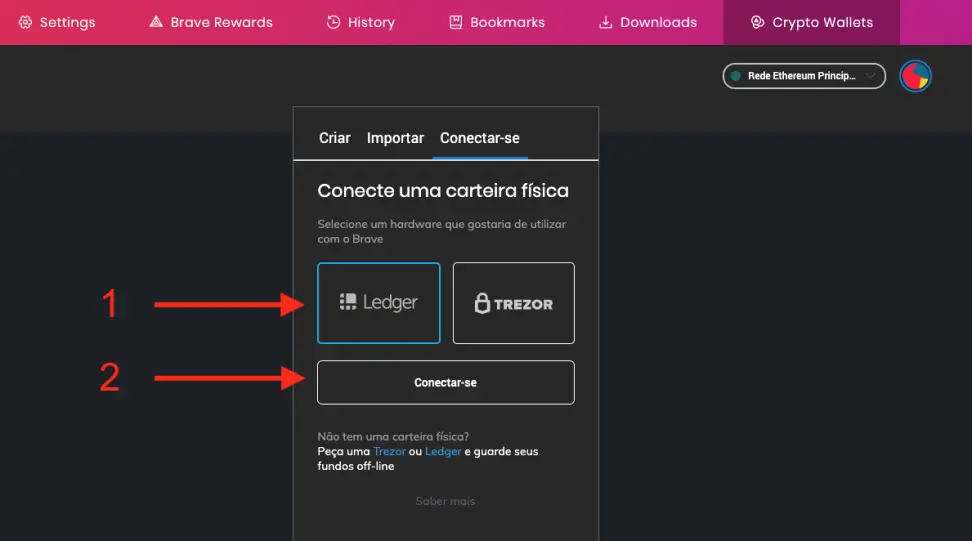Switch to the Criar tab
The image size is (972, 541).
click(x=335, y=138)
